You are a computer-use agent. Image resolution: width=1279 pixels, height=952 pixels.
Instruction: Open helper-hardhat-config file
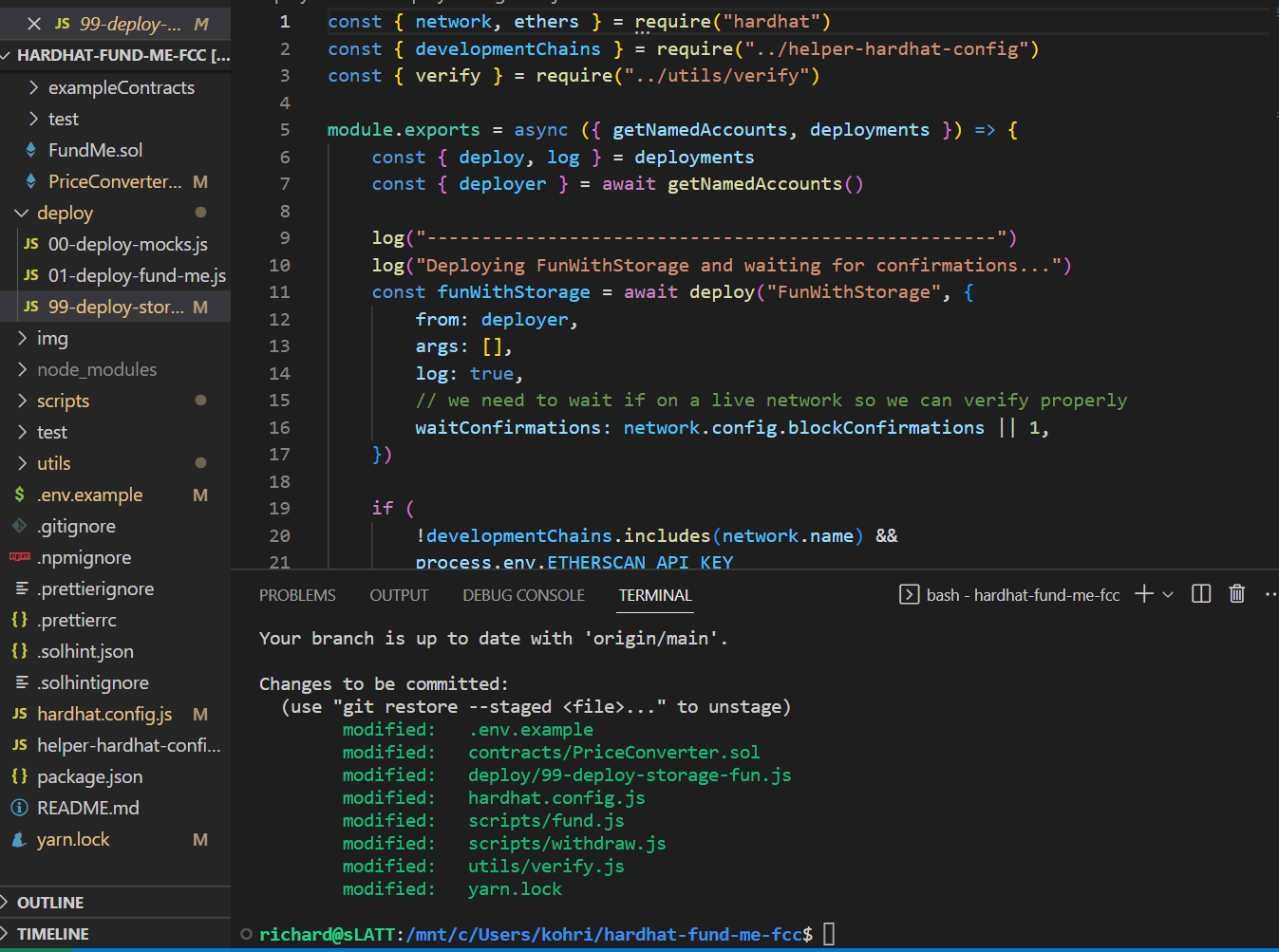(115, 745)
